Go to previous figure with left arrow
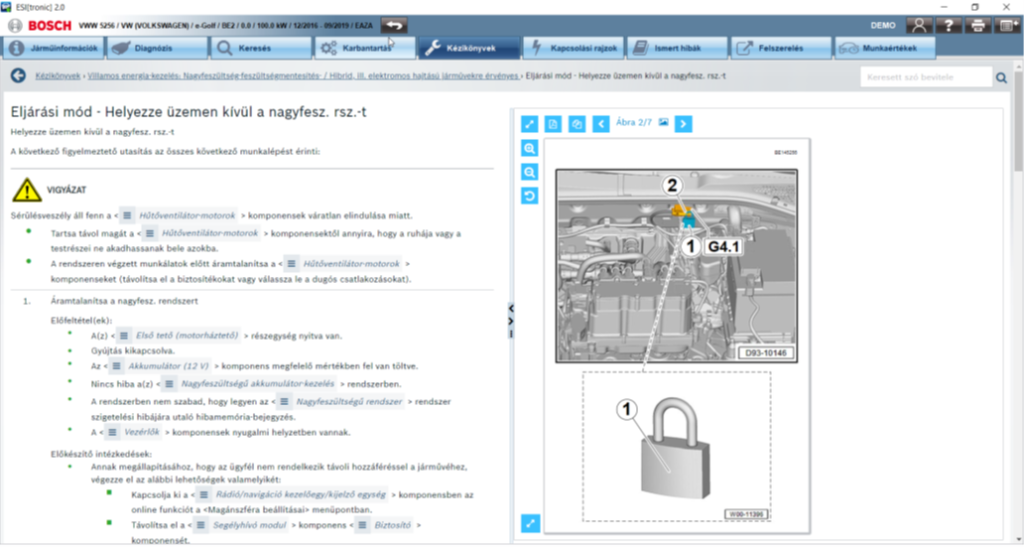The height and width of the screenshot is (547, 1024). (601, 124)
